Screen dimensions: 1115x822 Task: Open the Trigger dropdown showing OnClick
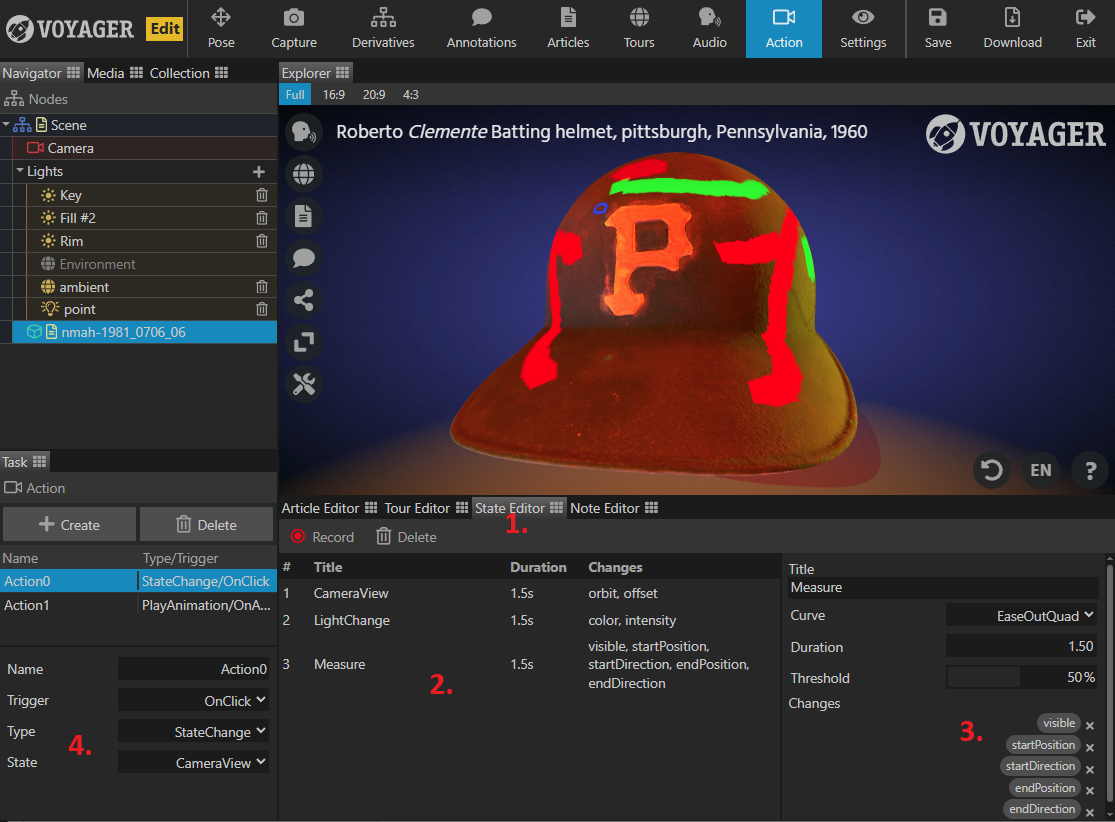click(x=193, y=700)
